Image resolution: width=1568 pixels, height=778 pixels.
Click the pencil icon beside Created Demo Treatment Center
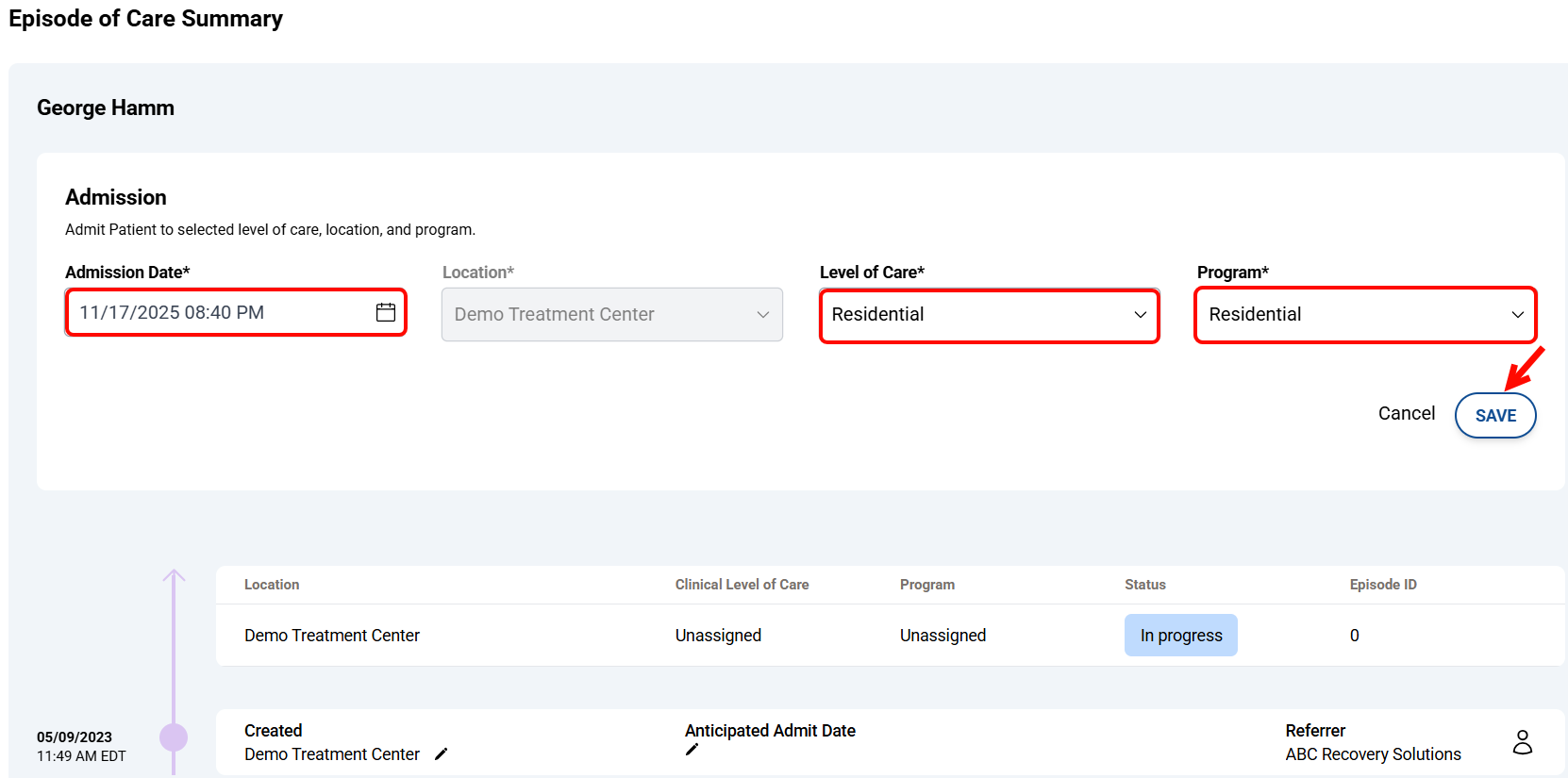[441, 754]
